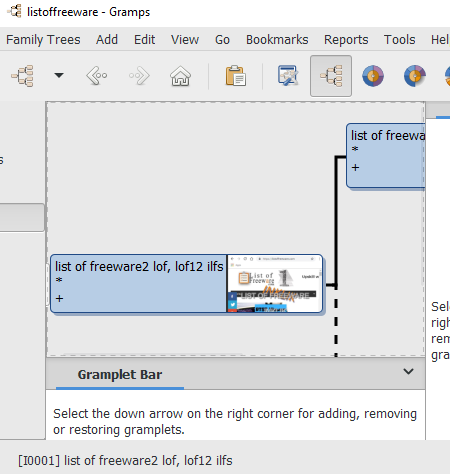Open the Reports menu
This screenshot has height=474, width=450.
[x=346, y=40]
